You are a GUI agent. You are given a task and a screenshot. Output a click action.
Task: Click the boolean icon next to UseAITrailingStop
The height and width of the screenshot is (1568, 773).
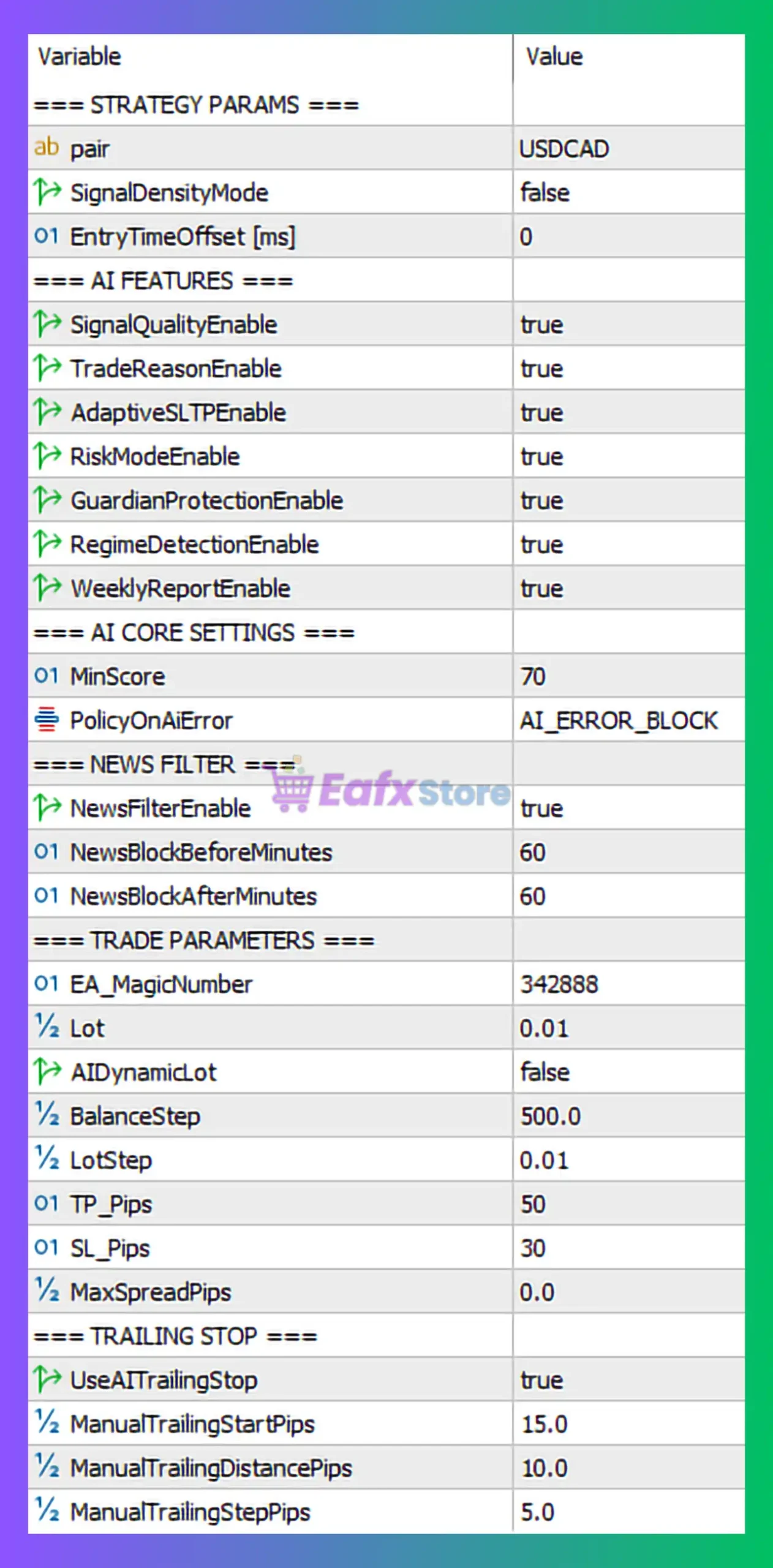coord(47,1379)
